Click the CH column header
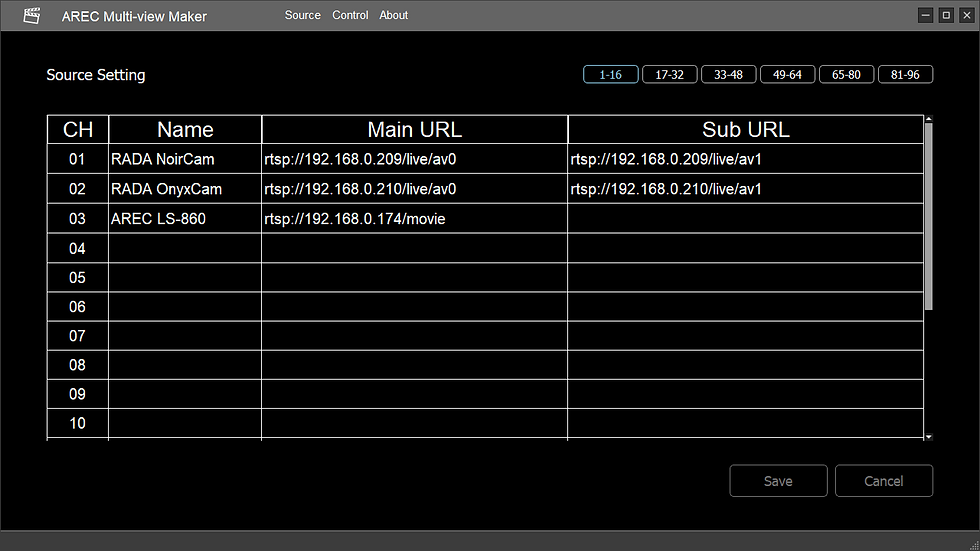The width and height of the screenshot is (980, 551). coord(78,129)
